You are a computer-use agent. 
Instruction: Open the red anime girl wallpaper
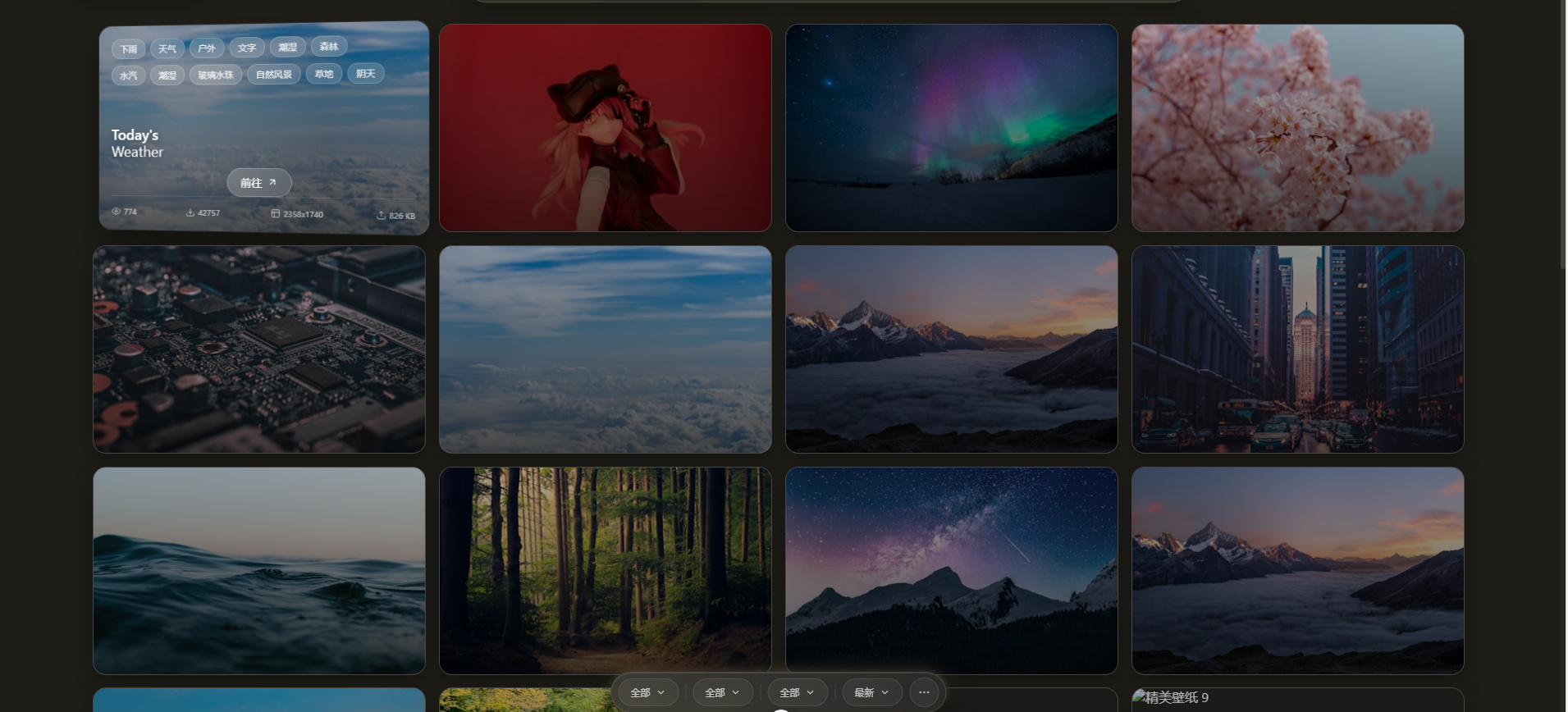(605, 128)
